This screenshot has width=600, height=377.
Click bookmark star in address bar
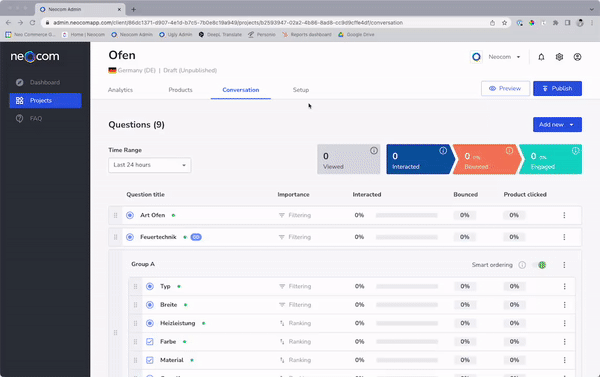504,23
